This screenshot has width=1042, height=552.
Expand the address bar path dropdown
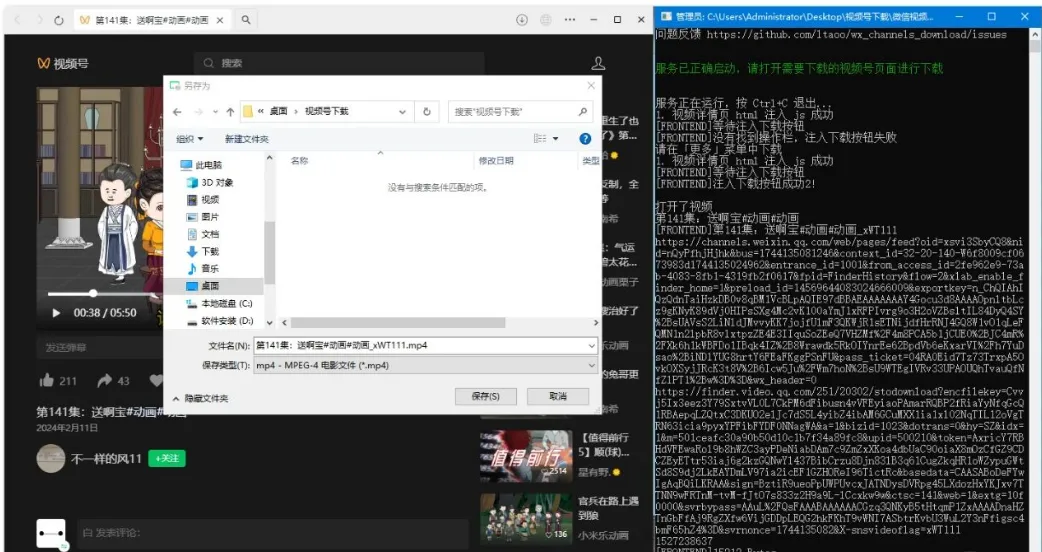[x=402, y=112]
